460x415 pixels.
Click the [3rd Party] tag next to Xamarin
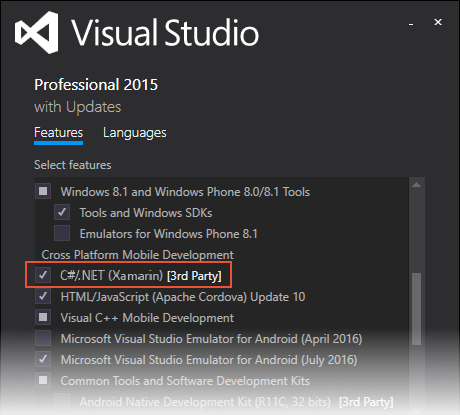(194, 276)
